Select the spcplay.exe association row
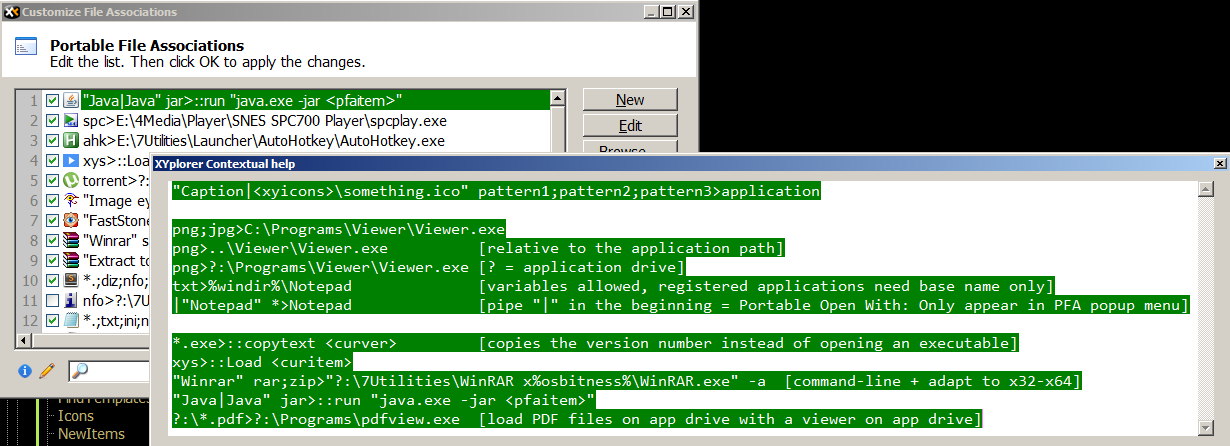Viewport: 1230px width, 446px height. coord(300,120)
